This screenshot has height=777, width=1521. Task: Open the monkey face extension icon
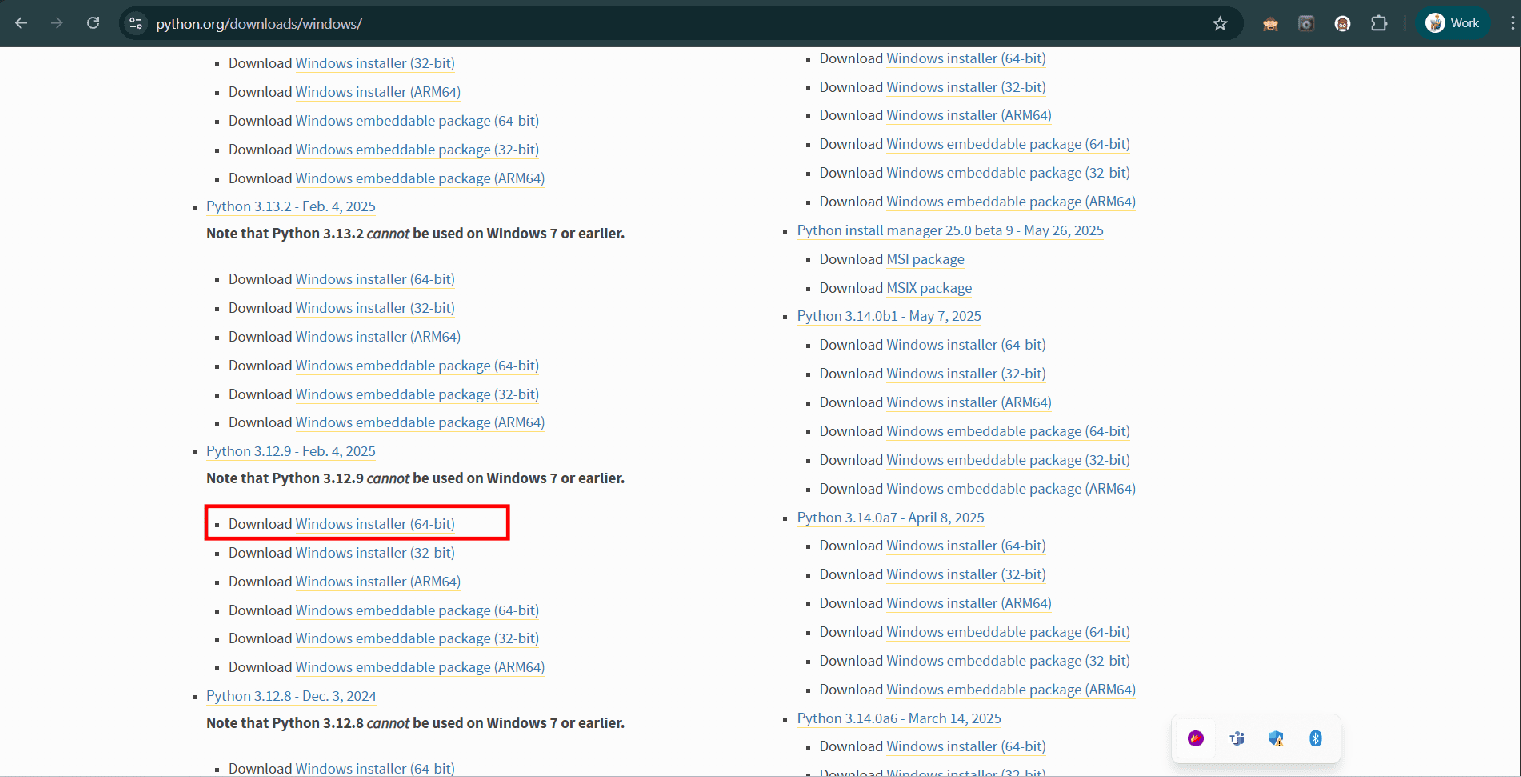[x=1270, y=23]
